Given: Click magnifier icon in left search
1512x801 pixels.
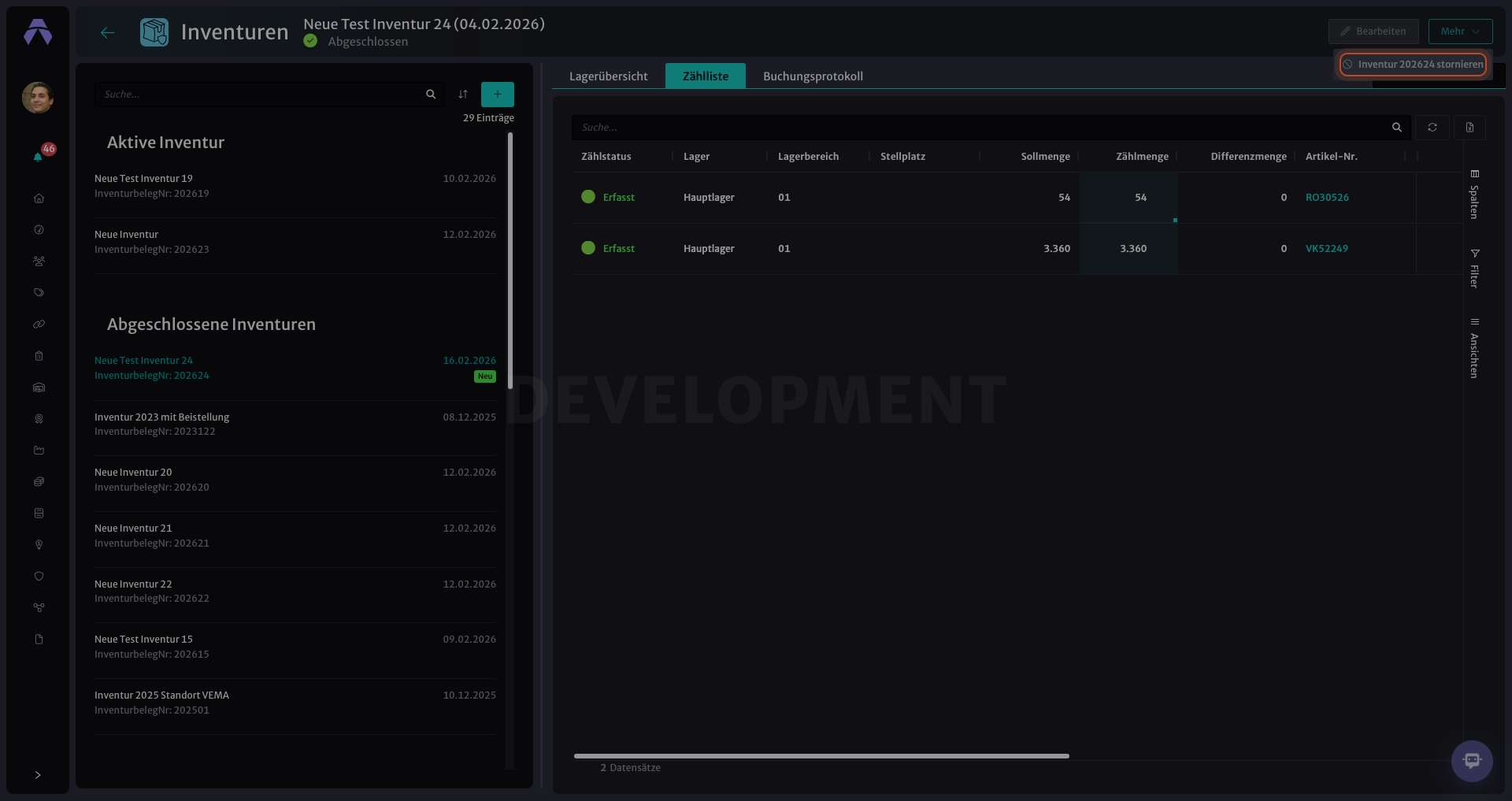Looking at the screenshot, I should point(431,95).
